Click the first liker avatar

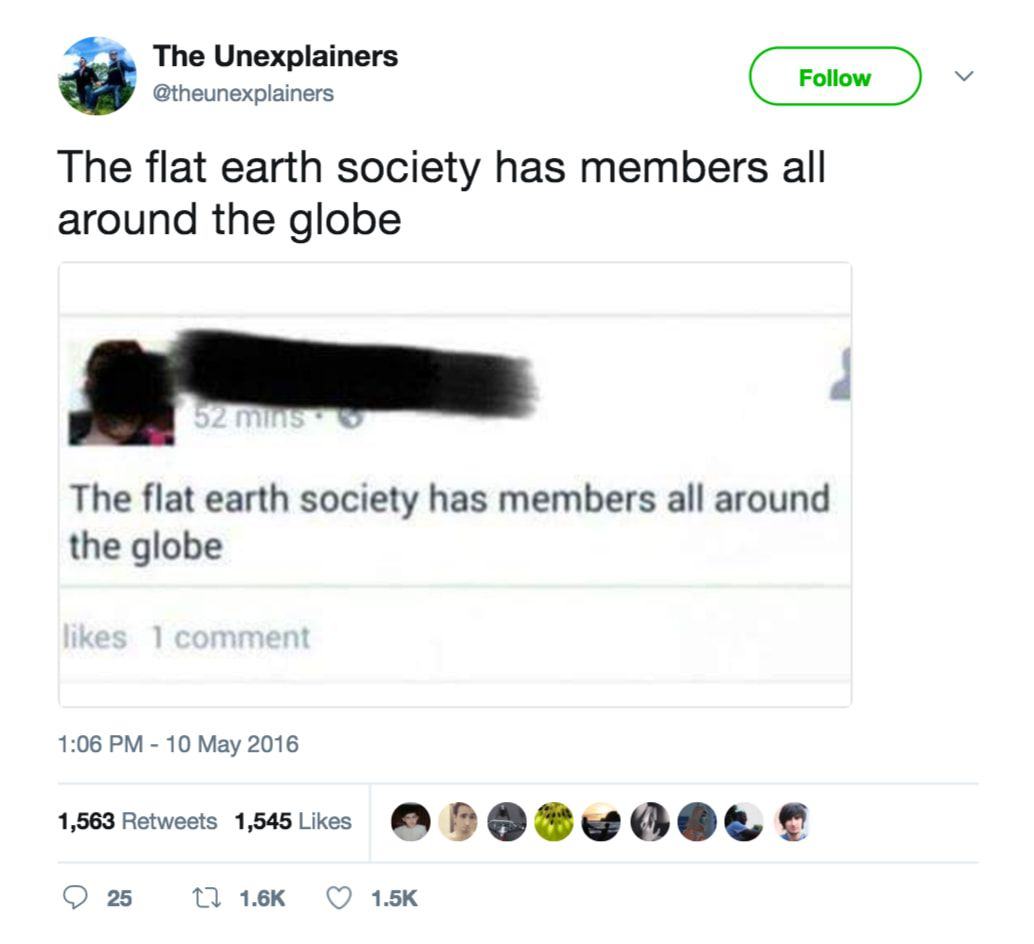tap(410, 821)
